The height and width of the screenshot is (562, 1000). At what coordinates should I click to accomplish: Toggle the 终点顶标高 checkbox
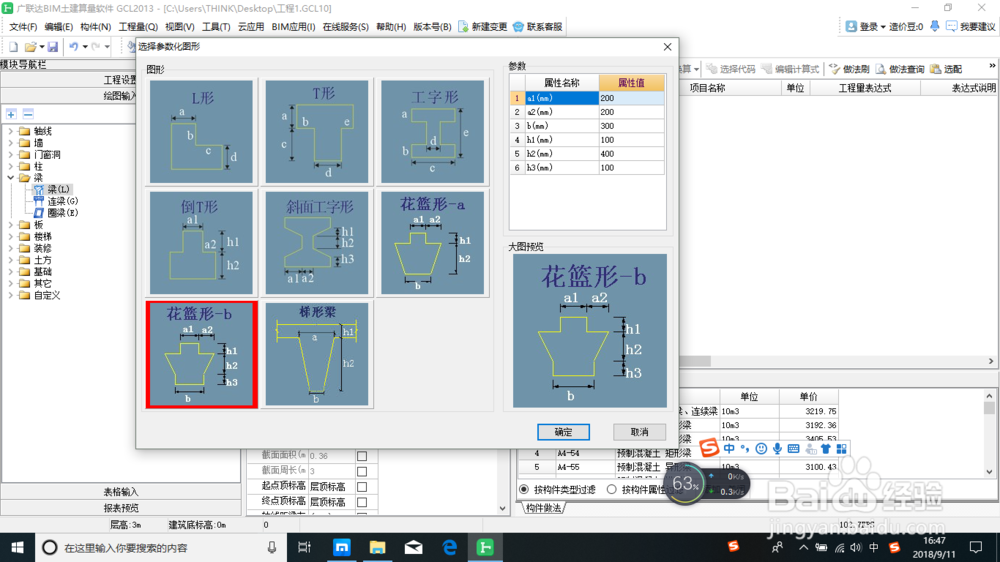tap(362, 502)
